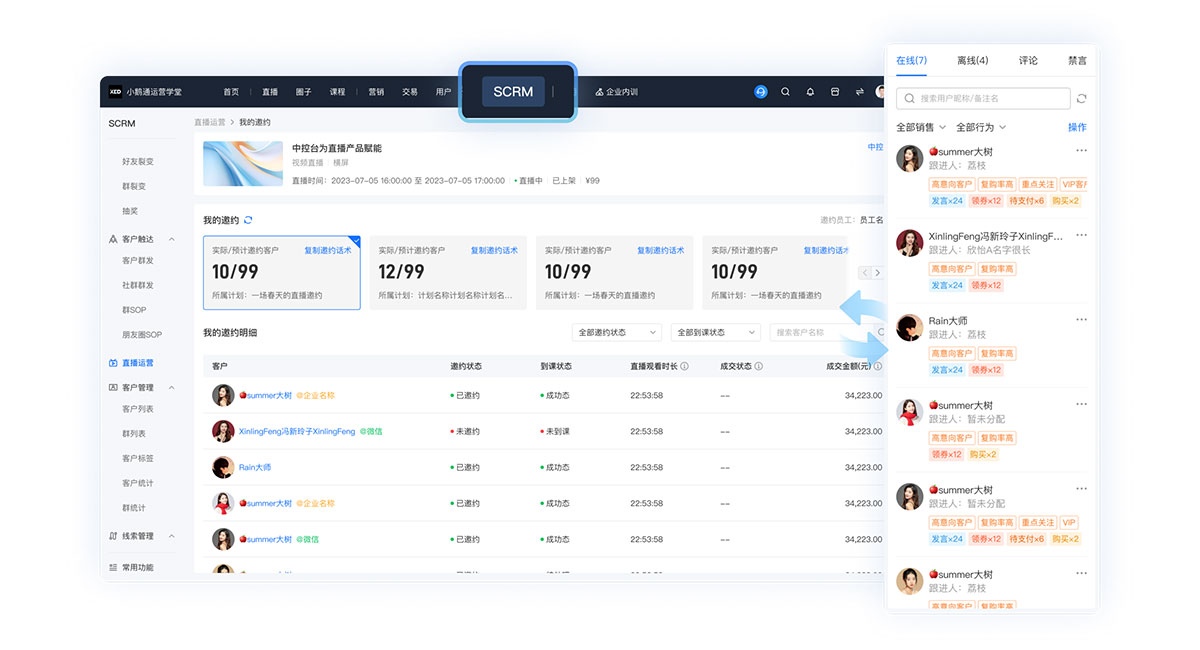Select the 12/99 invitation plan card

[448, 272]
